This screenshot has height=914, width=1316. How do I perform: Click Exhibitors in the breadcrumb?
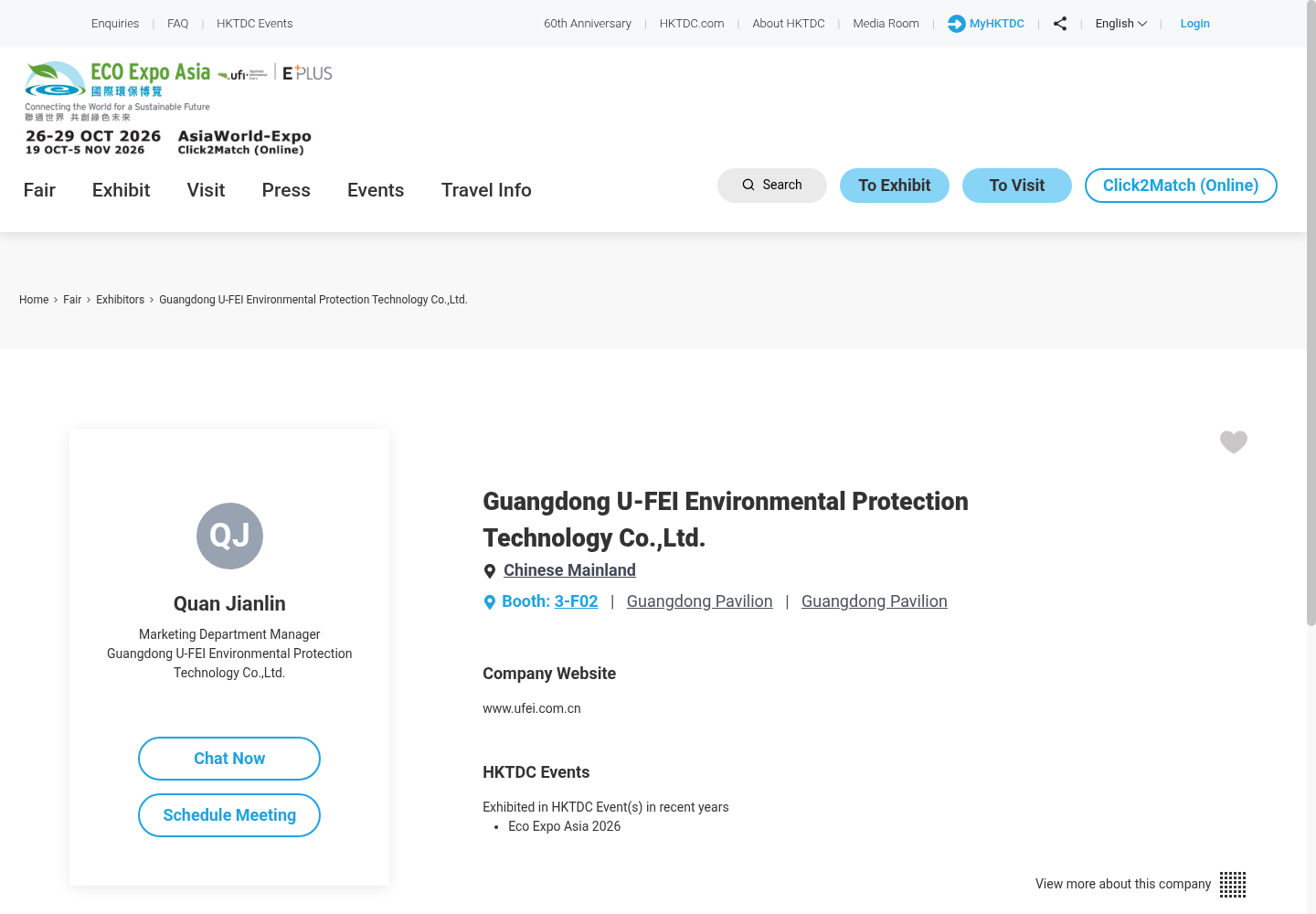121,300
